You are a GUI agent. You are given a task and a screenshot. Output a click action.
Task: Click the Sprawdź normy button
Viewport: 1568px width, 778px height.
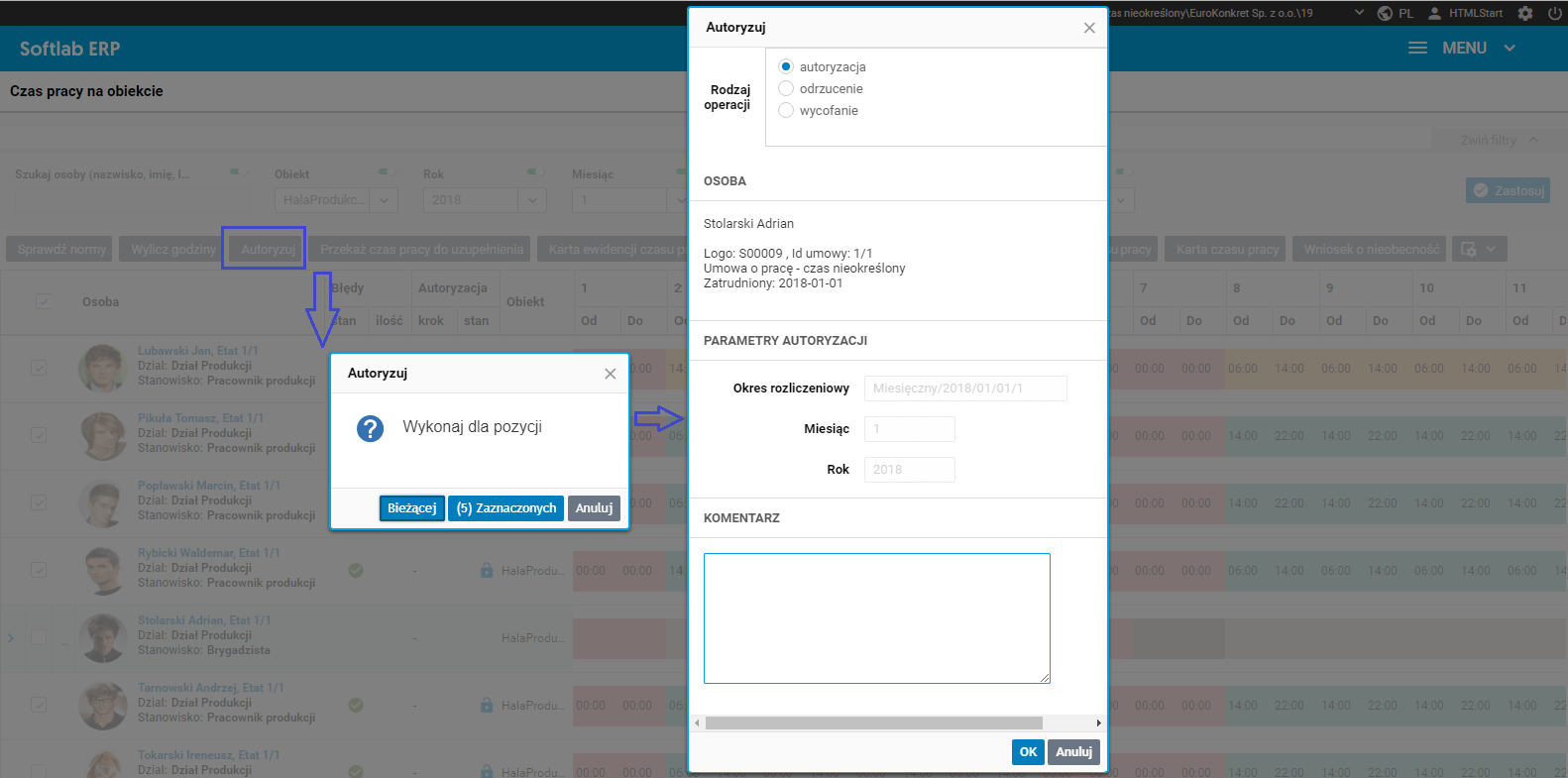pos(61,249)
